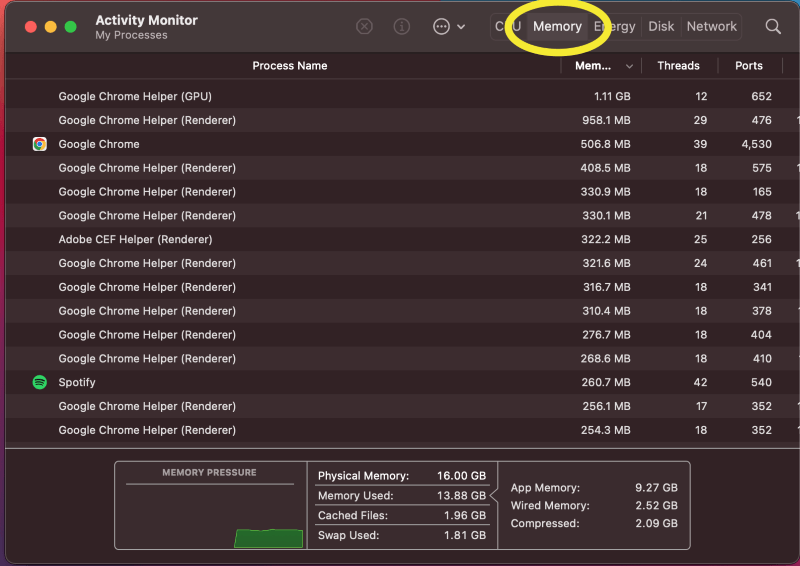Click the 506.8 MB memory value
The image size is (800, 566).
click(605, 144)
